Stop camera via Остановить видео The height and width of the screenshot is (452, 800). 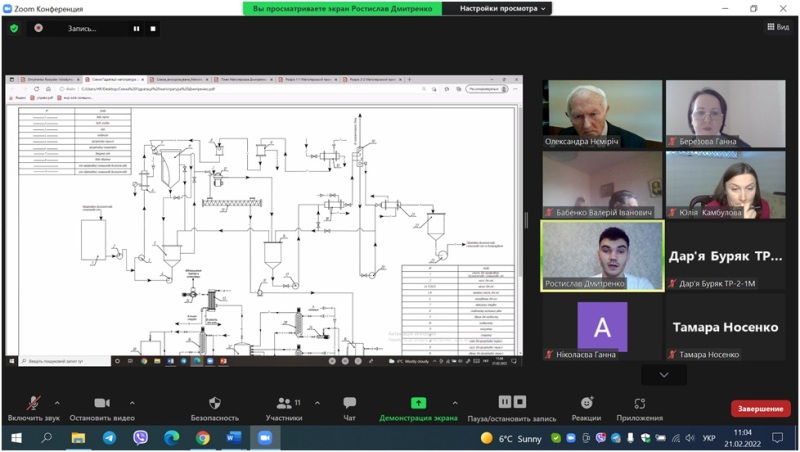[x=102, y=403]
